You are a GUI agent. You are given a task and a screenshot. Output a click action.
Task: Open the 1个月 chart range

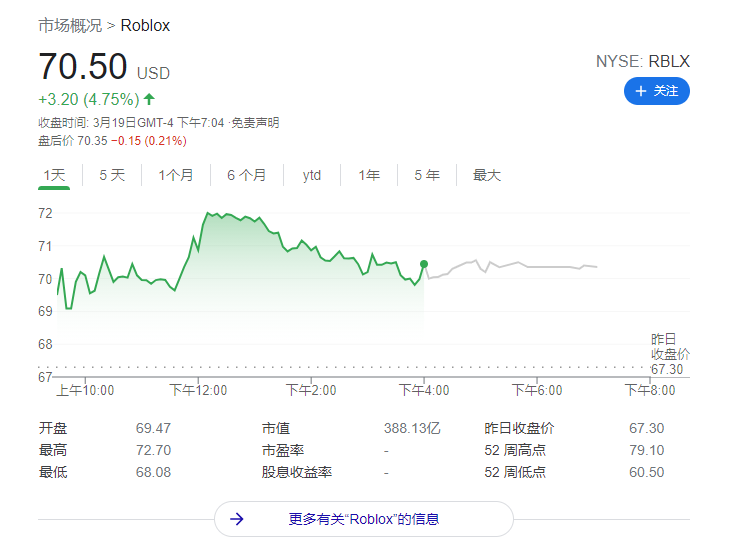[x=176, y=175]
